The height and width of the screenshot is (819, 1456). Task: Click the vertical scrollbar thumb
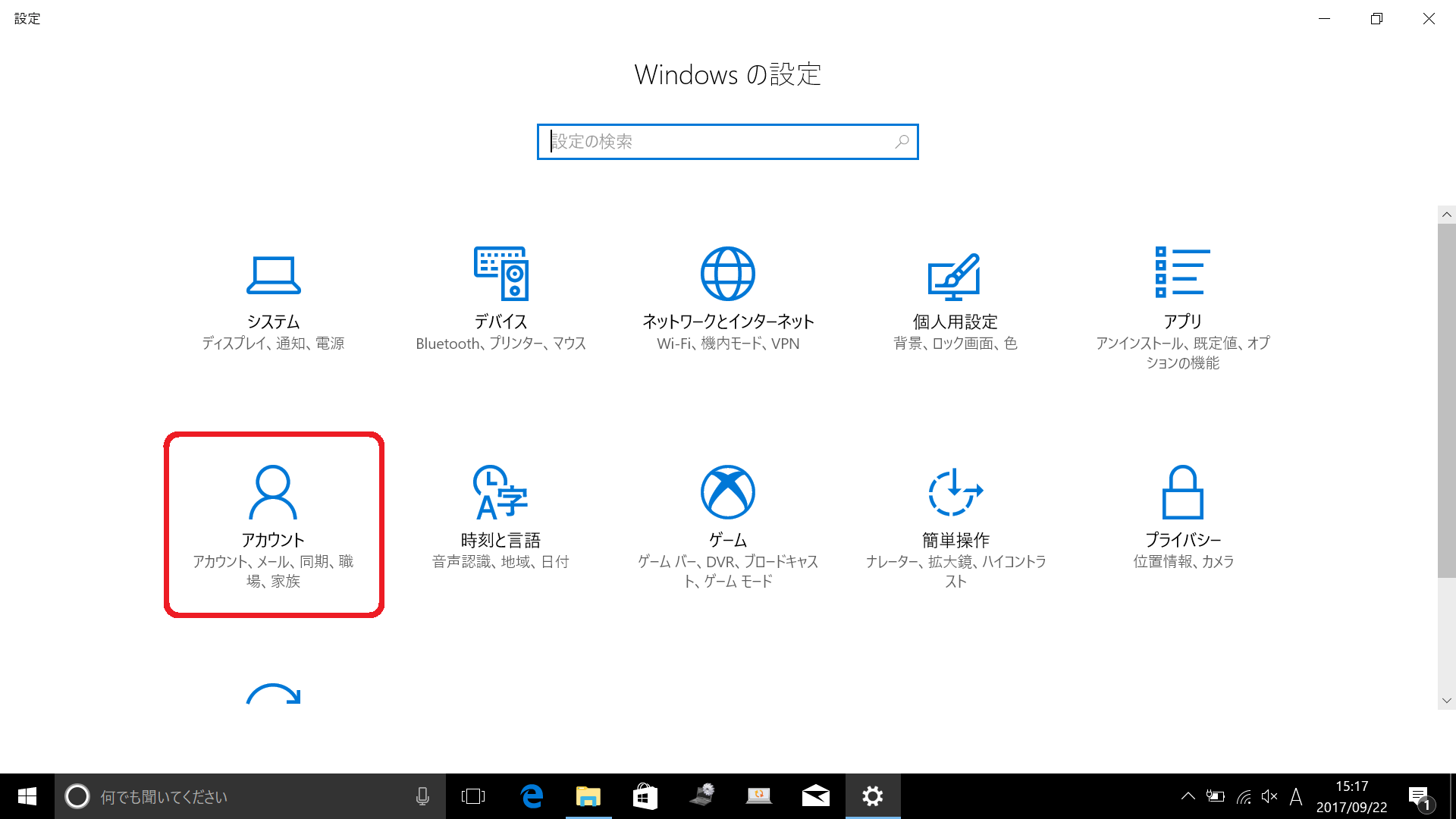(x=1447, y=400)
